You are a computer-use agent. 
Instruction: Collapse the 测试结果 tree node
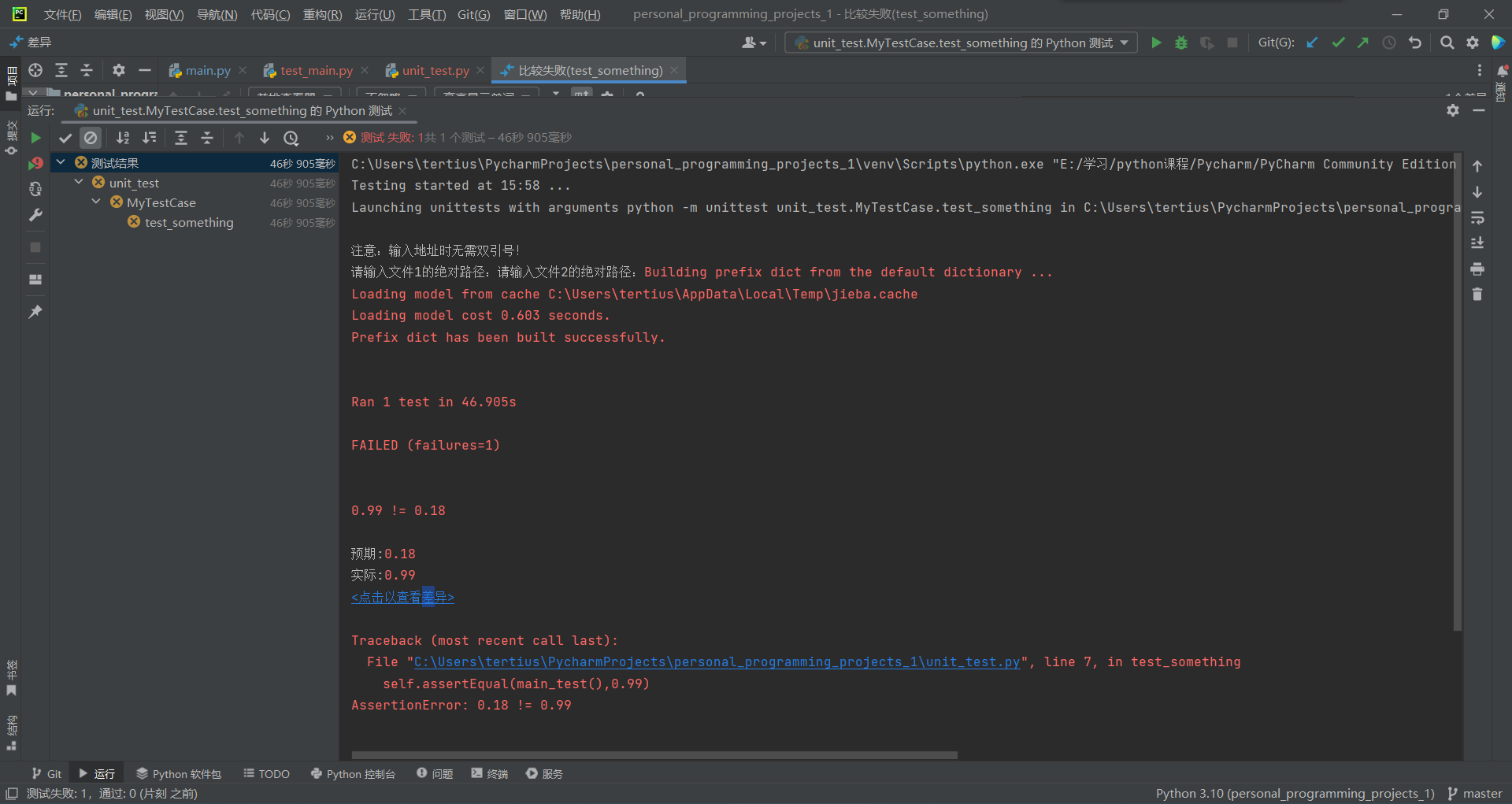pyautogui.click(x=61, y=162)
